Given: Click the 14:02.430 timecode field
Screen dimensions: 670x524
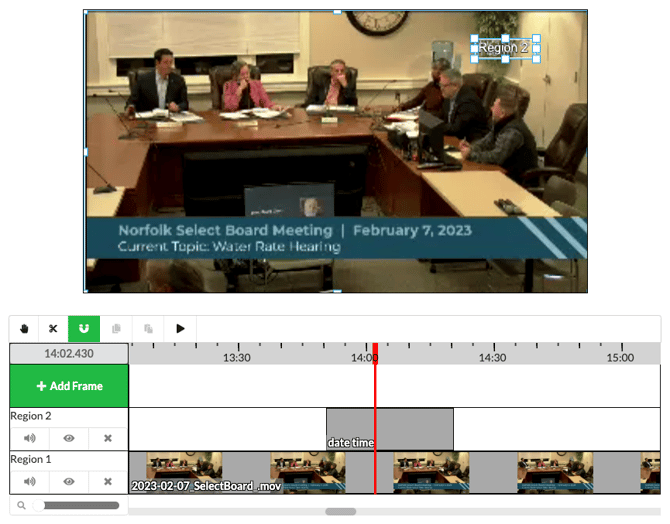Looking at the screenshot, I should pyautogui.click(x=69, y=354).
